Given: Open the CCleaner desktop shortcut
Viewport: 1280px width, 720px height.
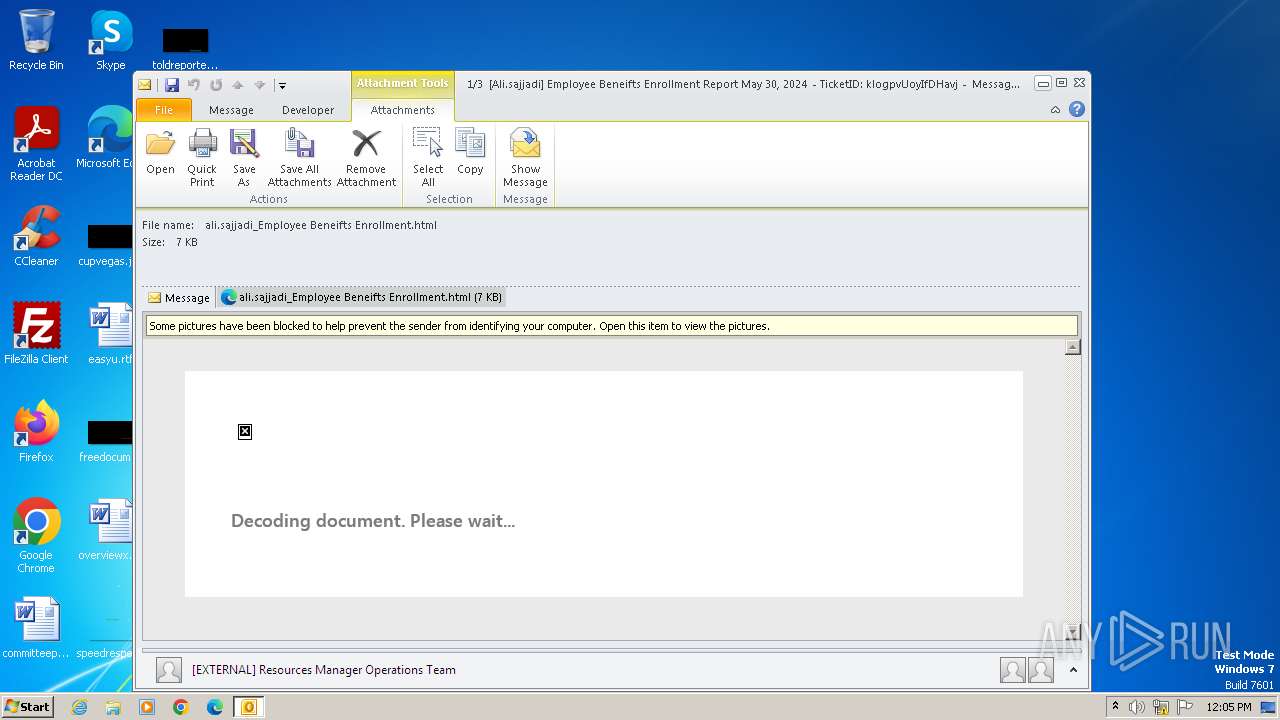Looking at the screenshot, I should coord(36,236).
